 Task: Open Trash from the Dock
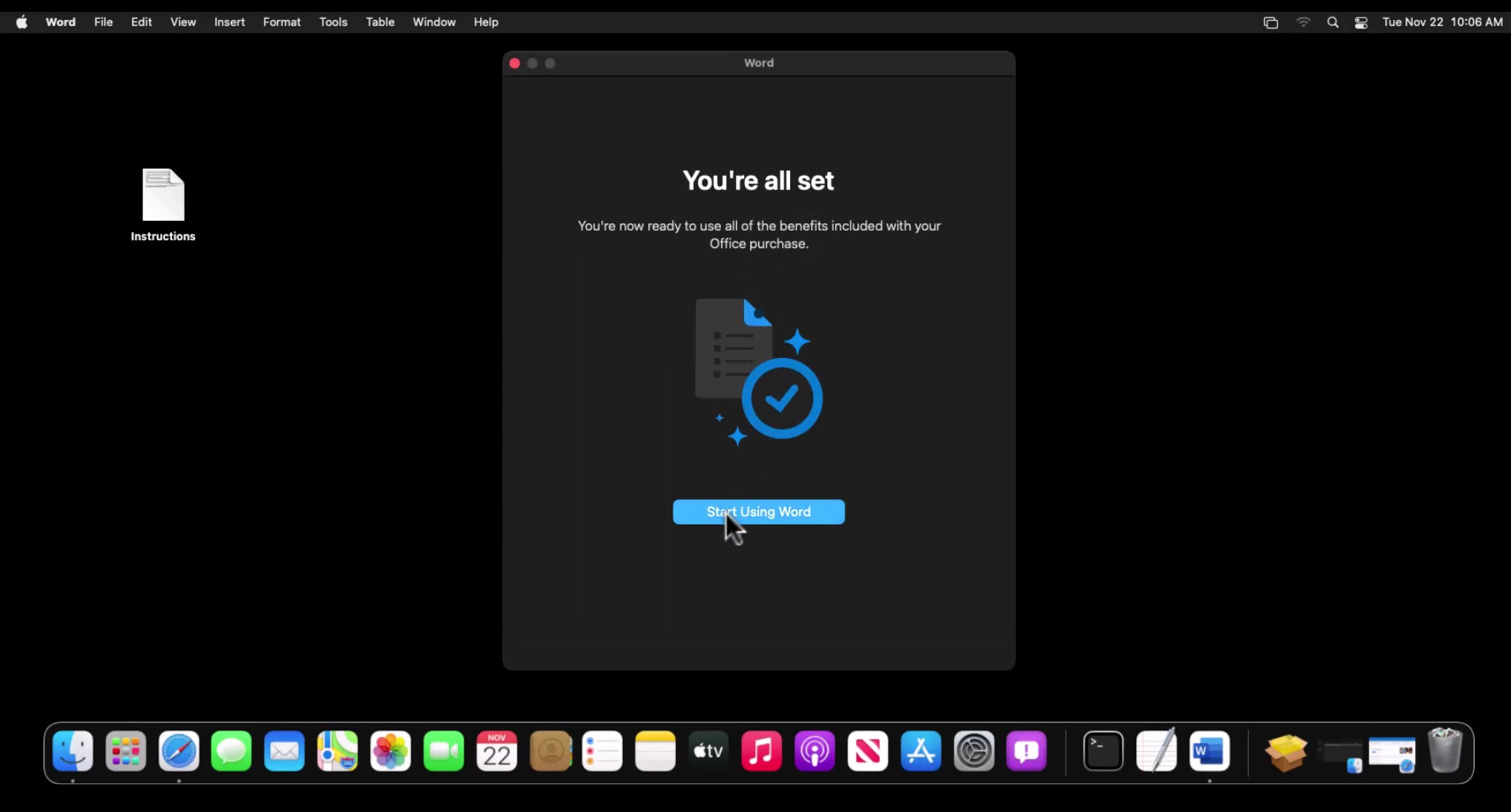pyautogui.click(x=1444, y=750)
